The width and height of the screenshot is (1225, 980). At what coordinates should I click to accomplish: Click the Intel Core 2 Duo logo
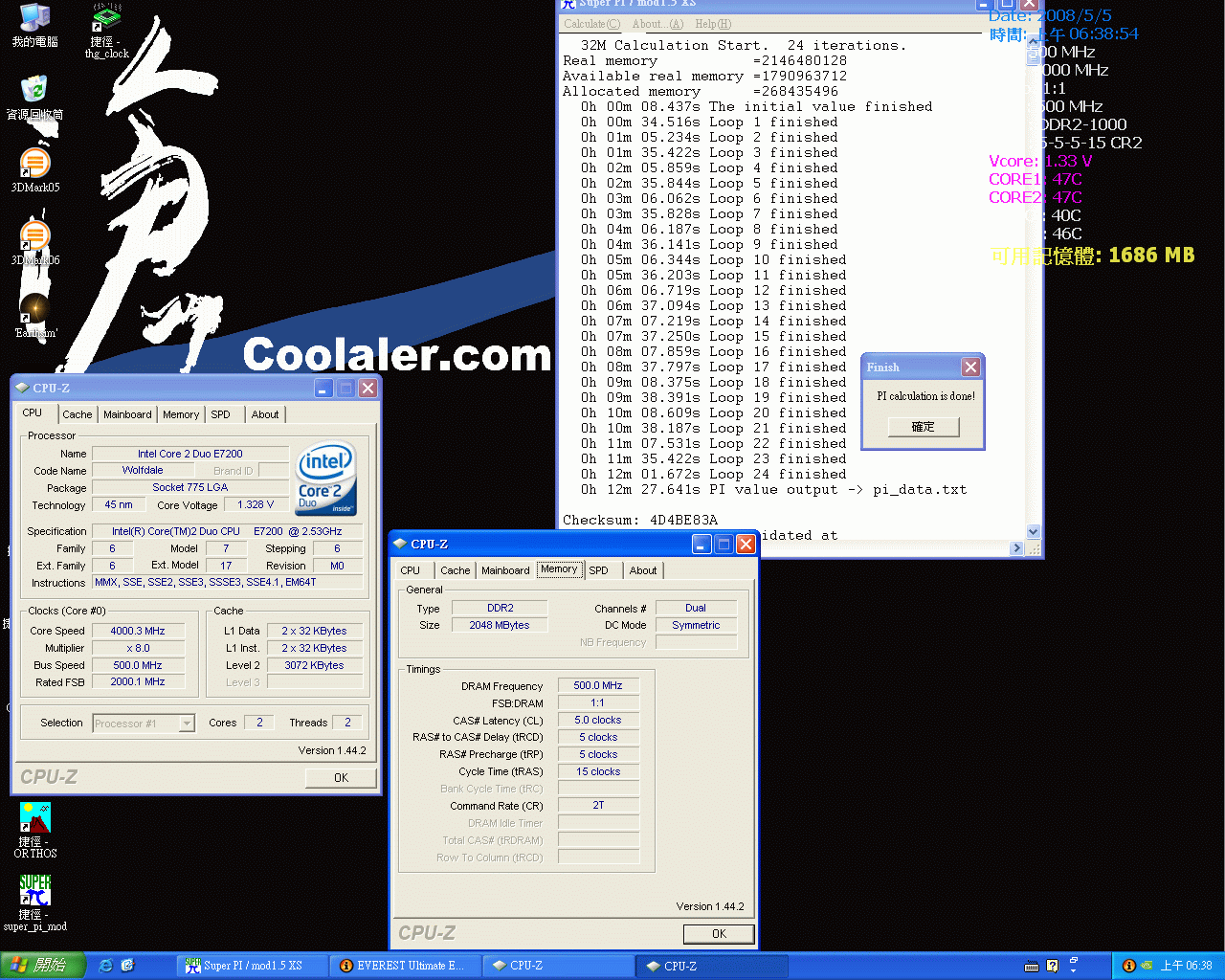[x=326, y=479]
